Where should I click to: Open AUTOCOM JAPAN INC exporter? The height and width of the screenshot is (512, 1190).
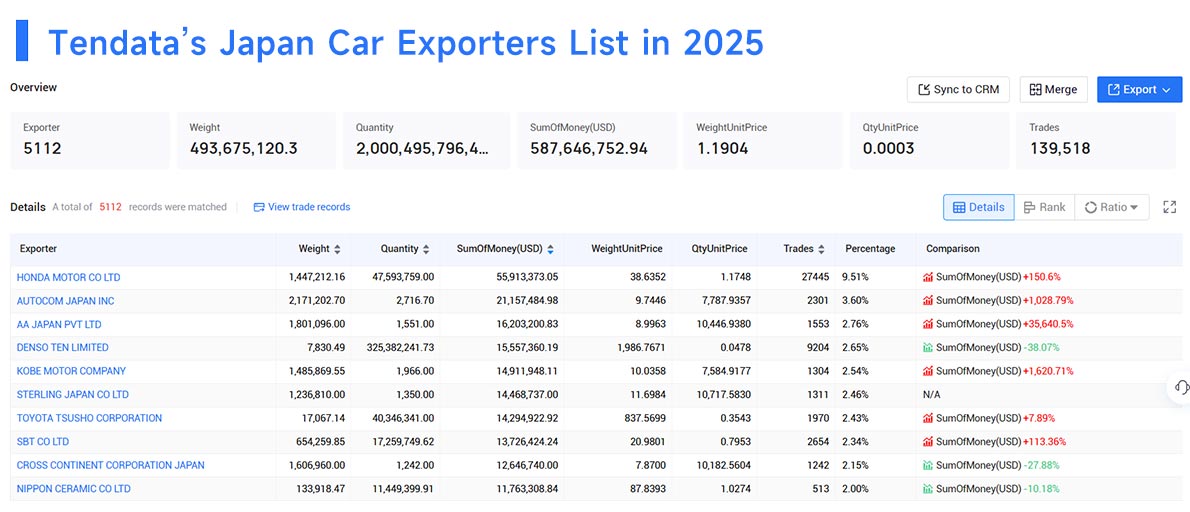[65, 300]
